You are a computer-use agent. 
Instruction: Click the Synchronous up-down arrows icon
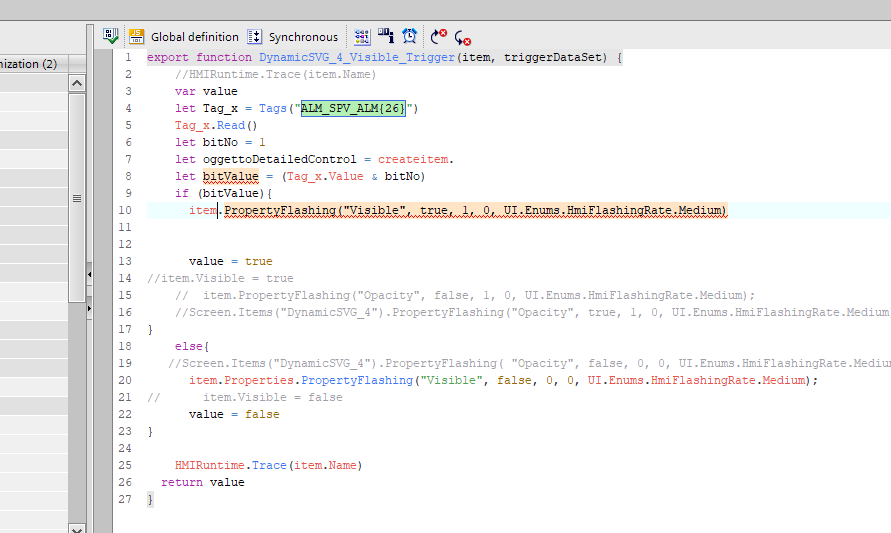[x=255, y=37]
